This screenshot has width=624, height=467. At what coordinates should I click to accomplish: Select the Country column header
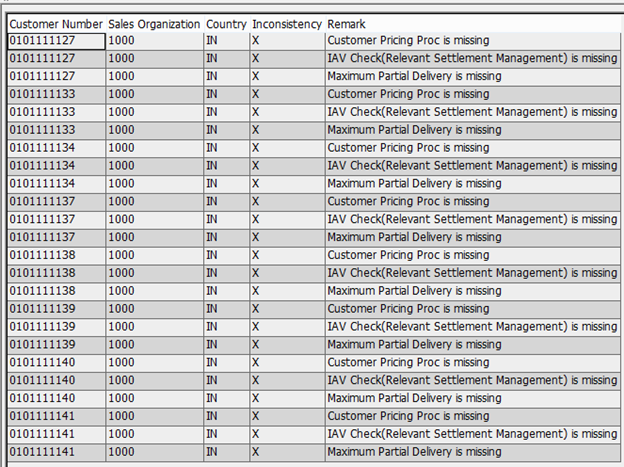click(226, 23)
